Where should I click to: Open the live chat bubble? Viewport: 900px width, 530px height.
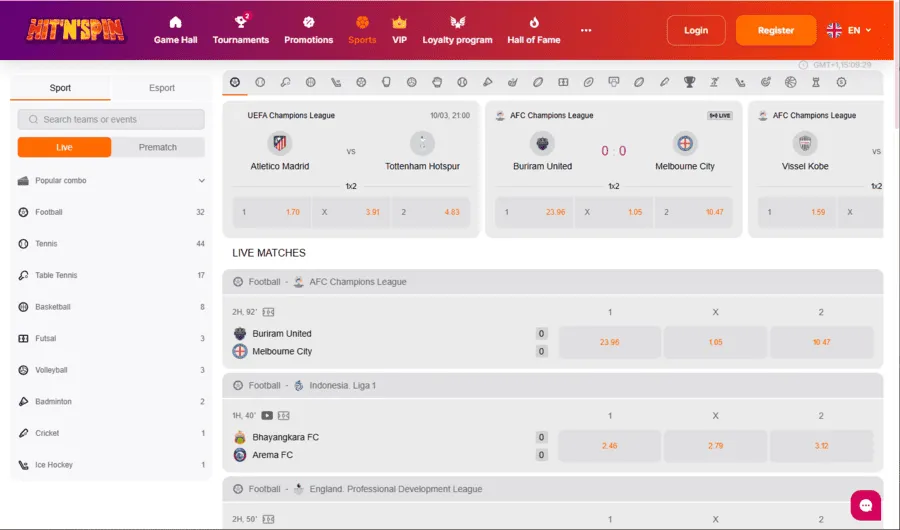tap(866, 505)
